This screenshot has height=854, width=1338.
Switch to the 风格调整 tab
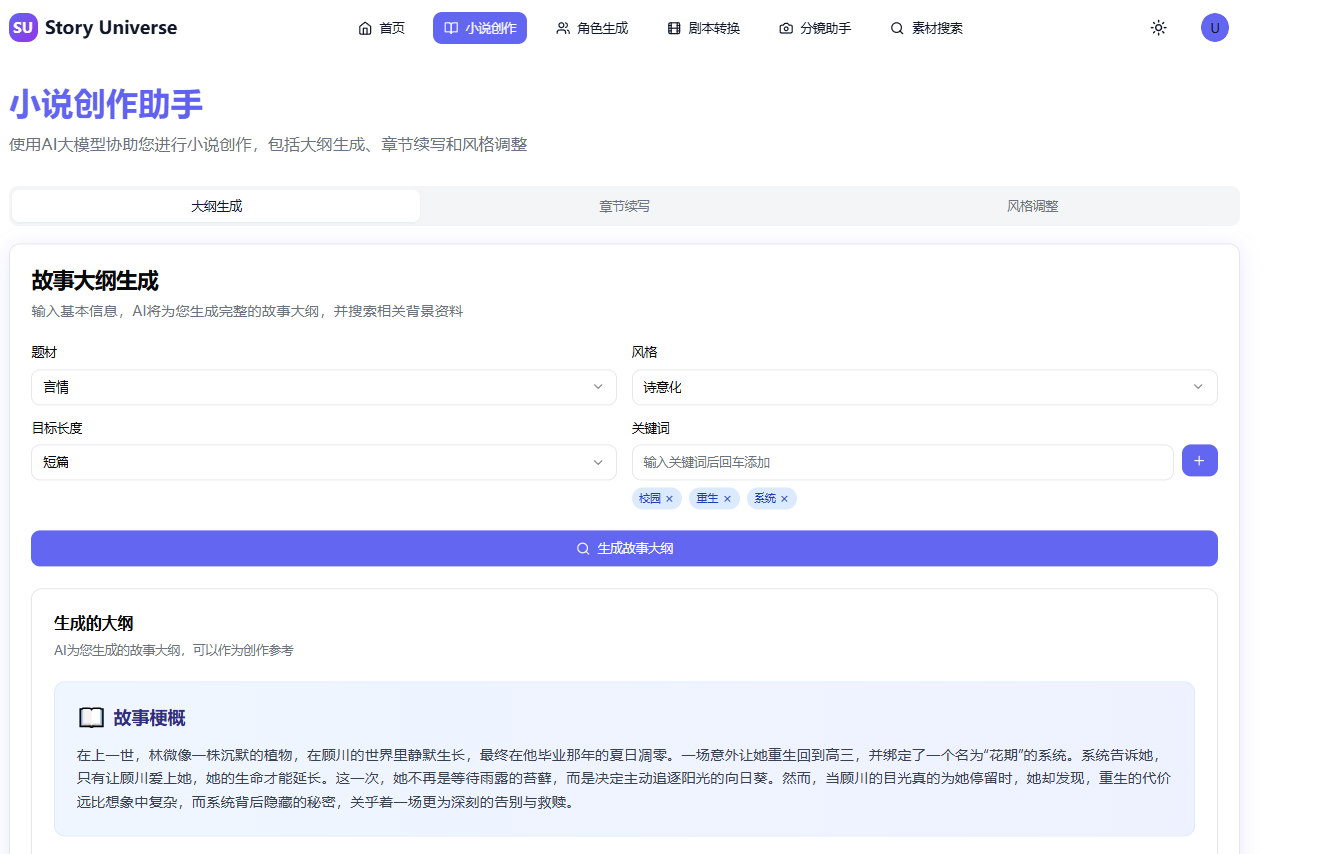pyautogui.click(x=1033, y=206)
